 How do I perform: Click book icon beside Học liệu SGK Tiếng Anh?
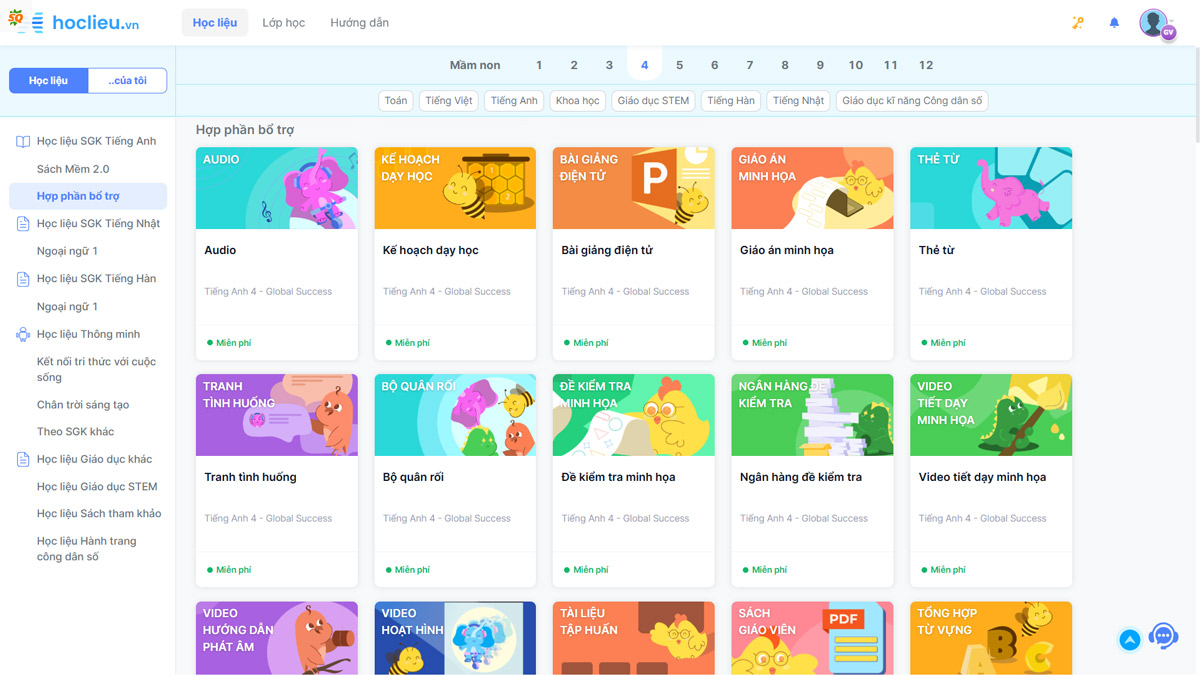(23, 142)
